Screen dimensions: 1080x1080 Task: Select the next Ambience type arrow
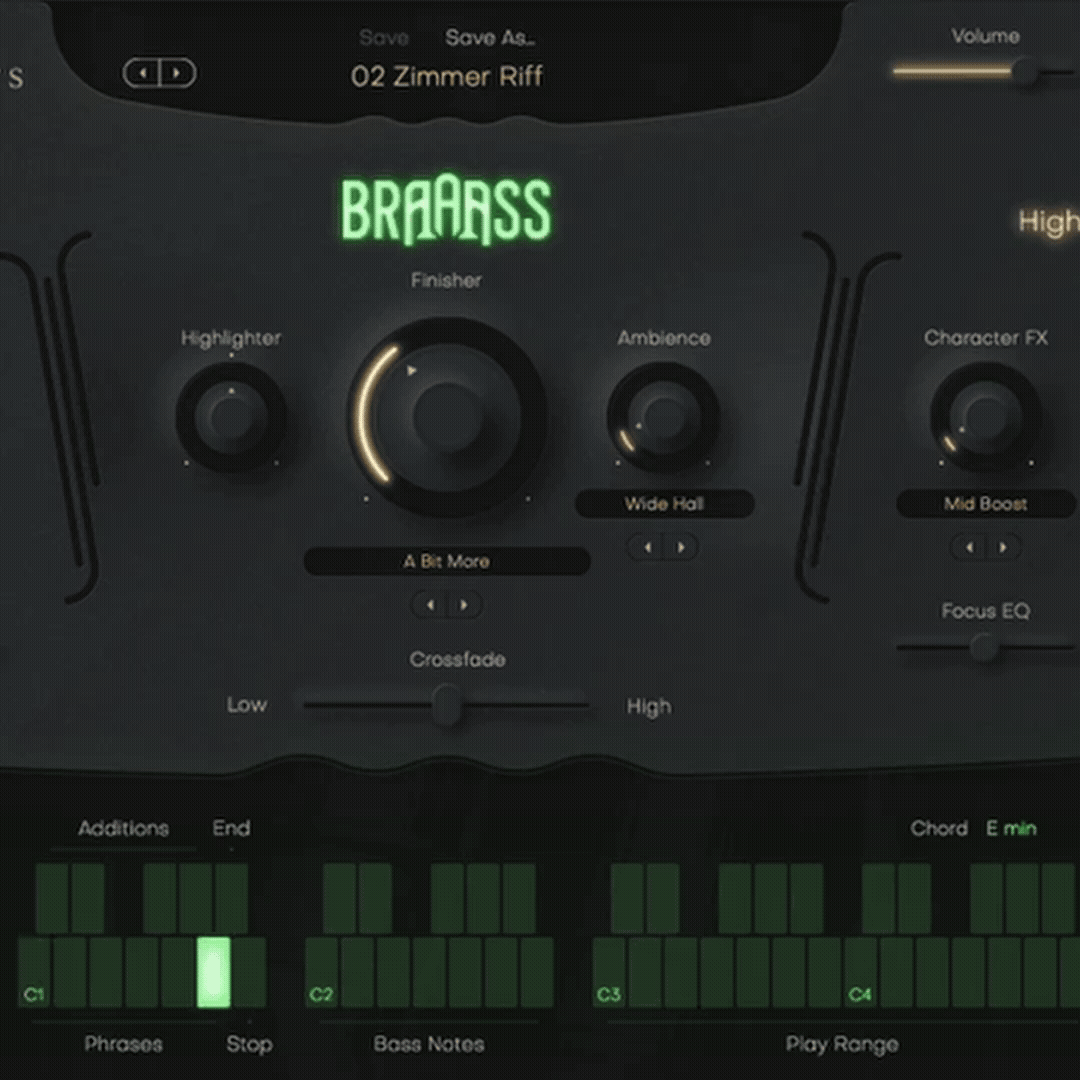681,548
